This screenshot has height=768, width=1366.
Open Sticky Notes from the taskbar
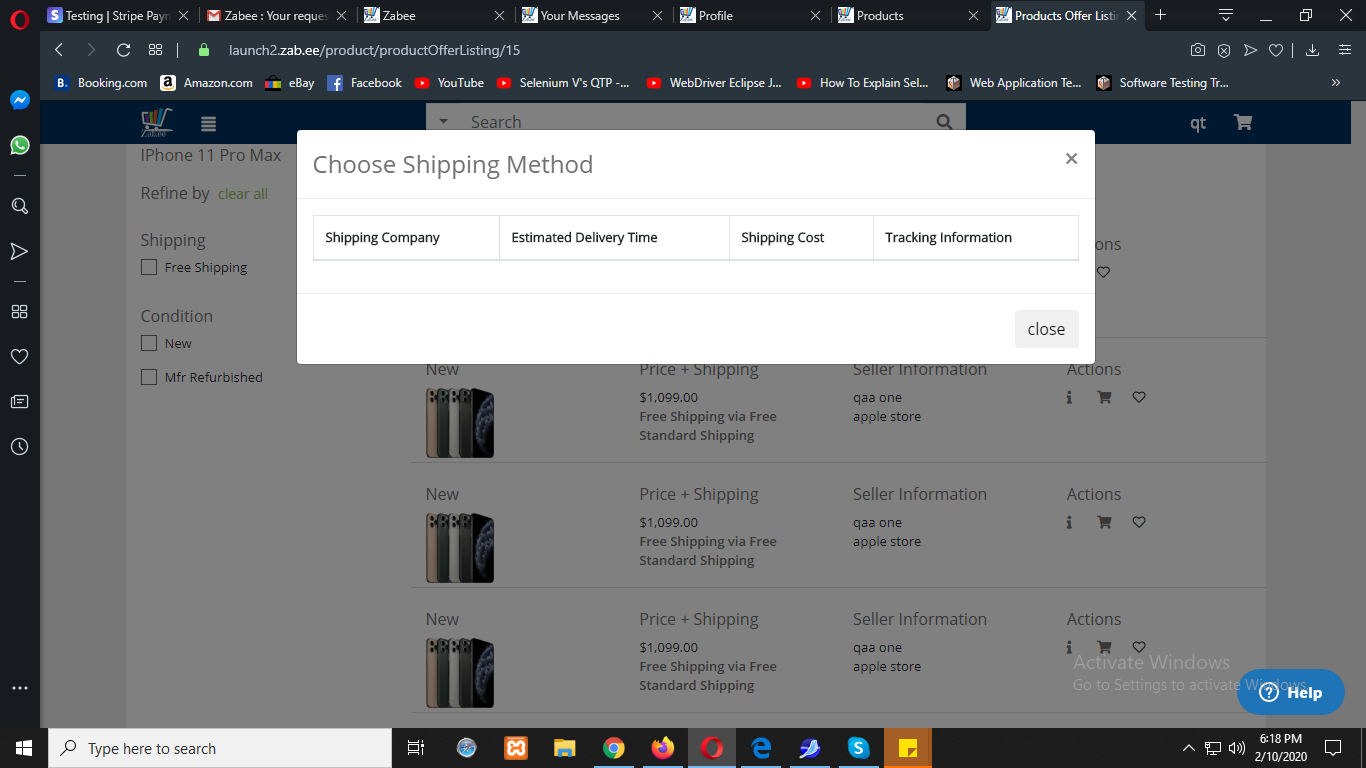[x=908, y=747]
